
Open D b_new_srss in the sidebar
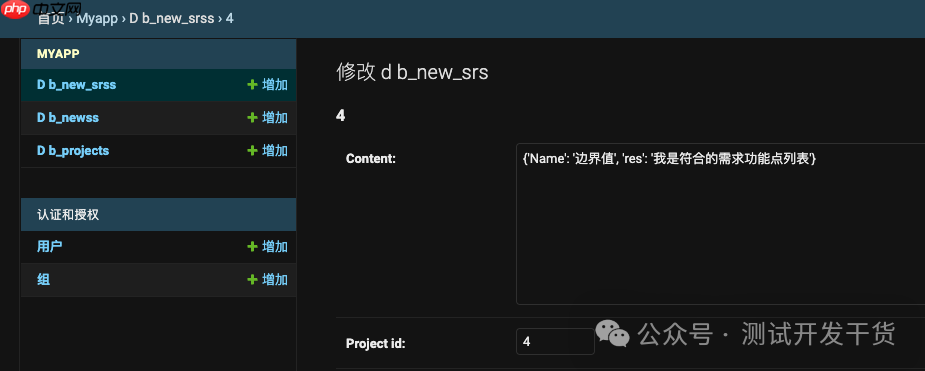[77, 85]
